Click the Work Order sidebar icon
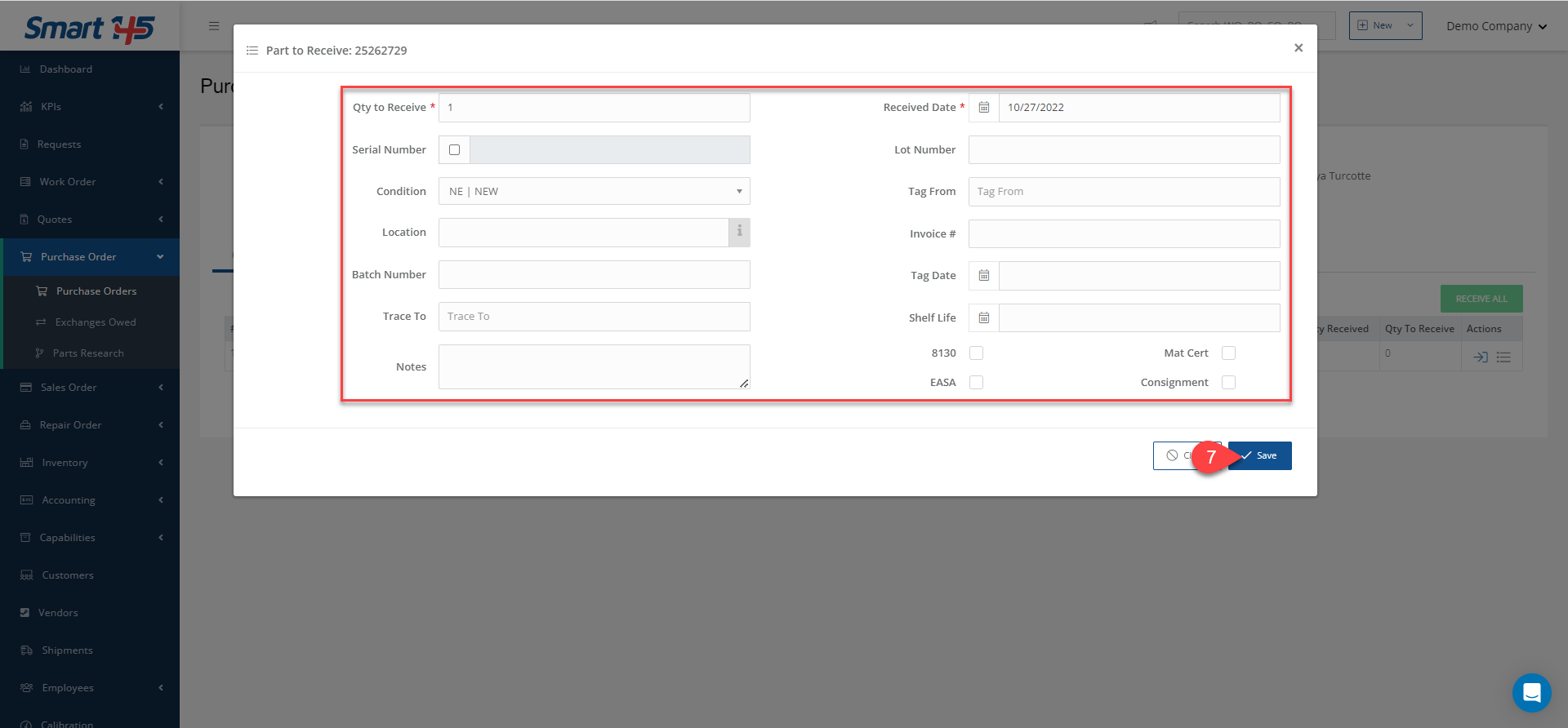This screenshot has height=728, width=1568. (25, 182)
